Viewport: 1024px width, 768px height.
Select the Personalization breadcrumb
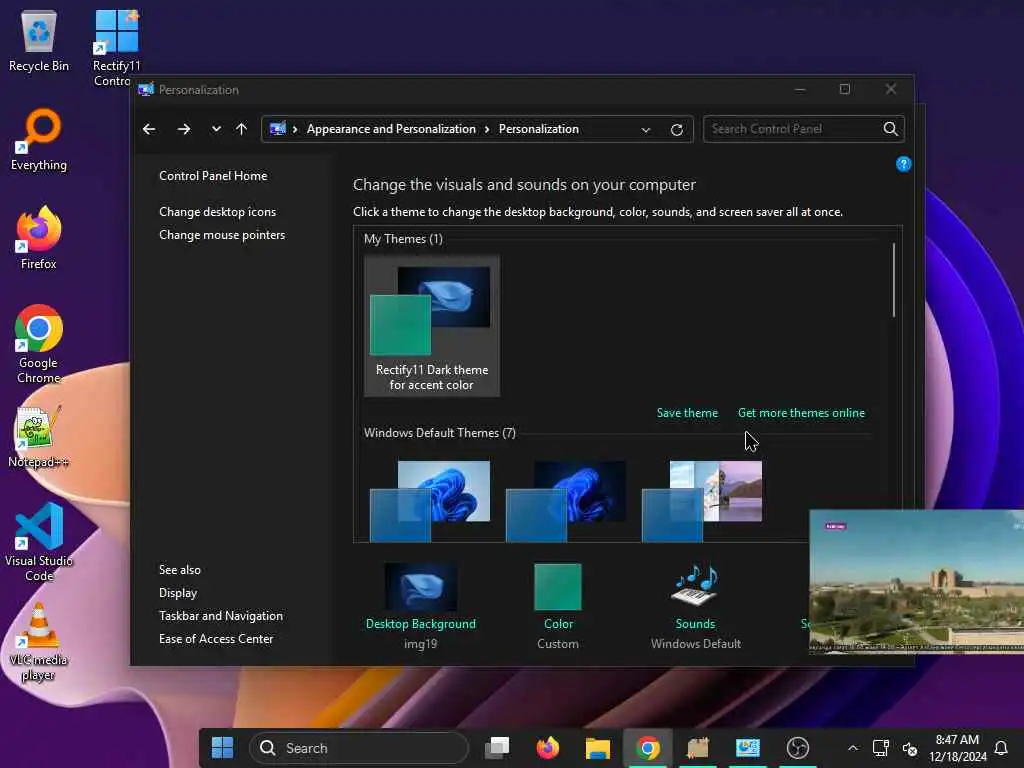[539, 129]
